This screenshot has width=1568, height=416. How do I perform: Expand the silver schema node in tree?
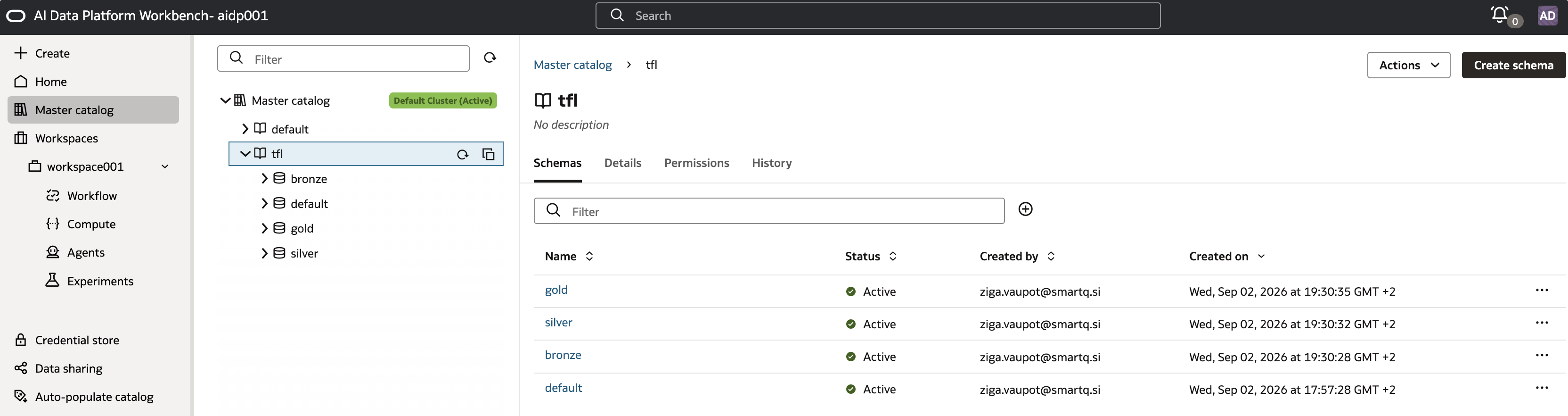[265, 253]
